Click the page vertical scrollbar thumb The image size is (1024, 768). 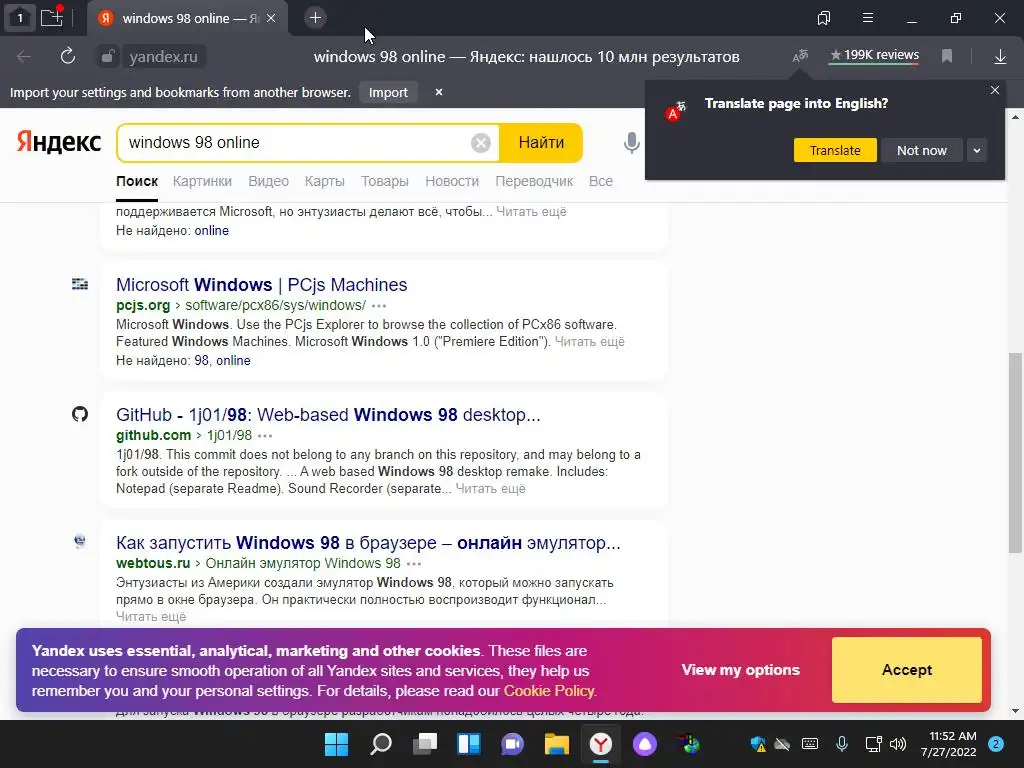pos(1015,453)
